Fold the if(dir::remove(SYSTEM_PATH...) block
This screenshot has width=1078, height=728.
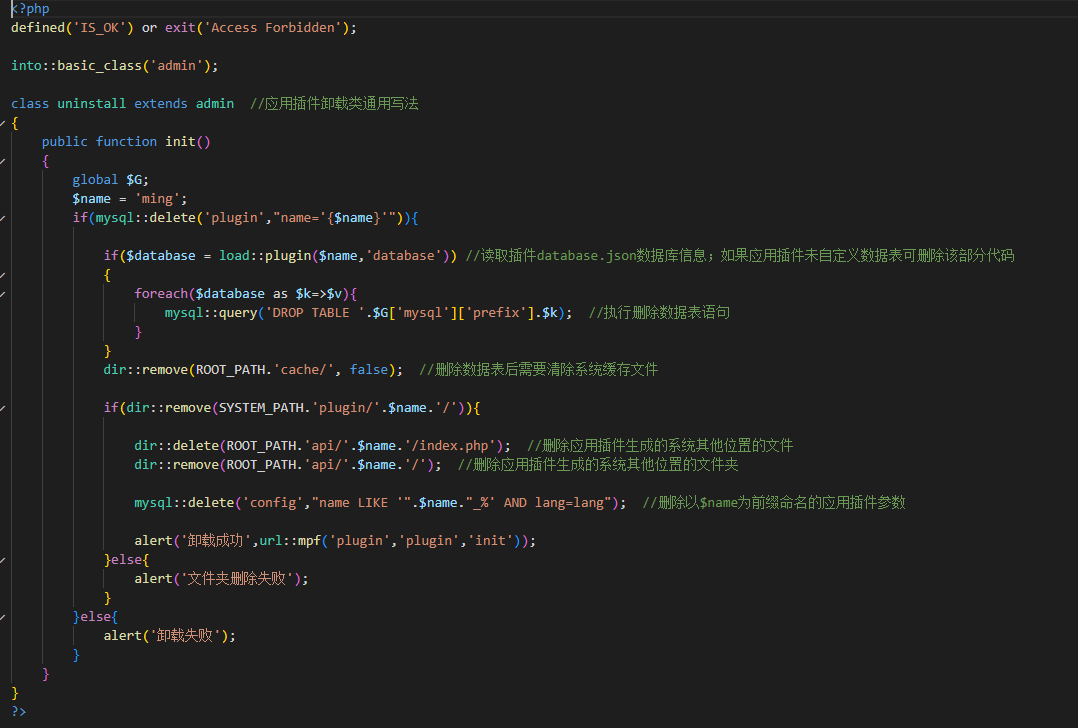coord(3,408)
